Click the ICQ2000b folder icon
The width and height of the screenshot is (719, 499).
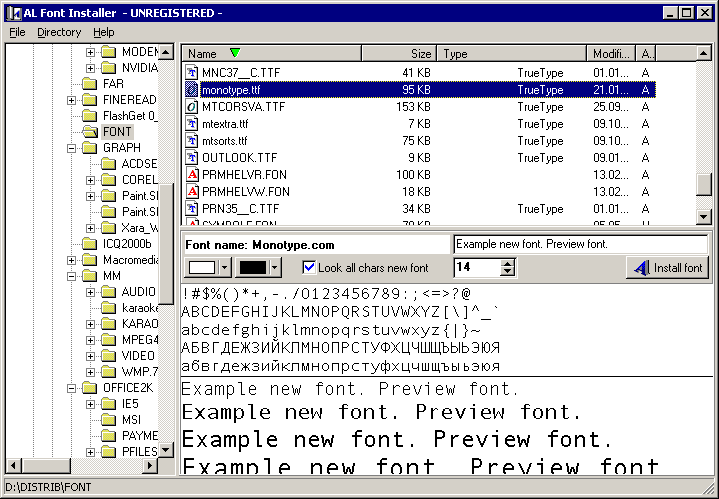click(x=89, y=244)
